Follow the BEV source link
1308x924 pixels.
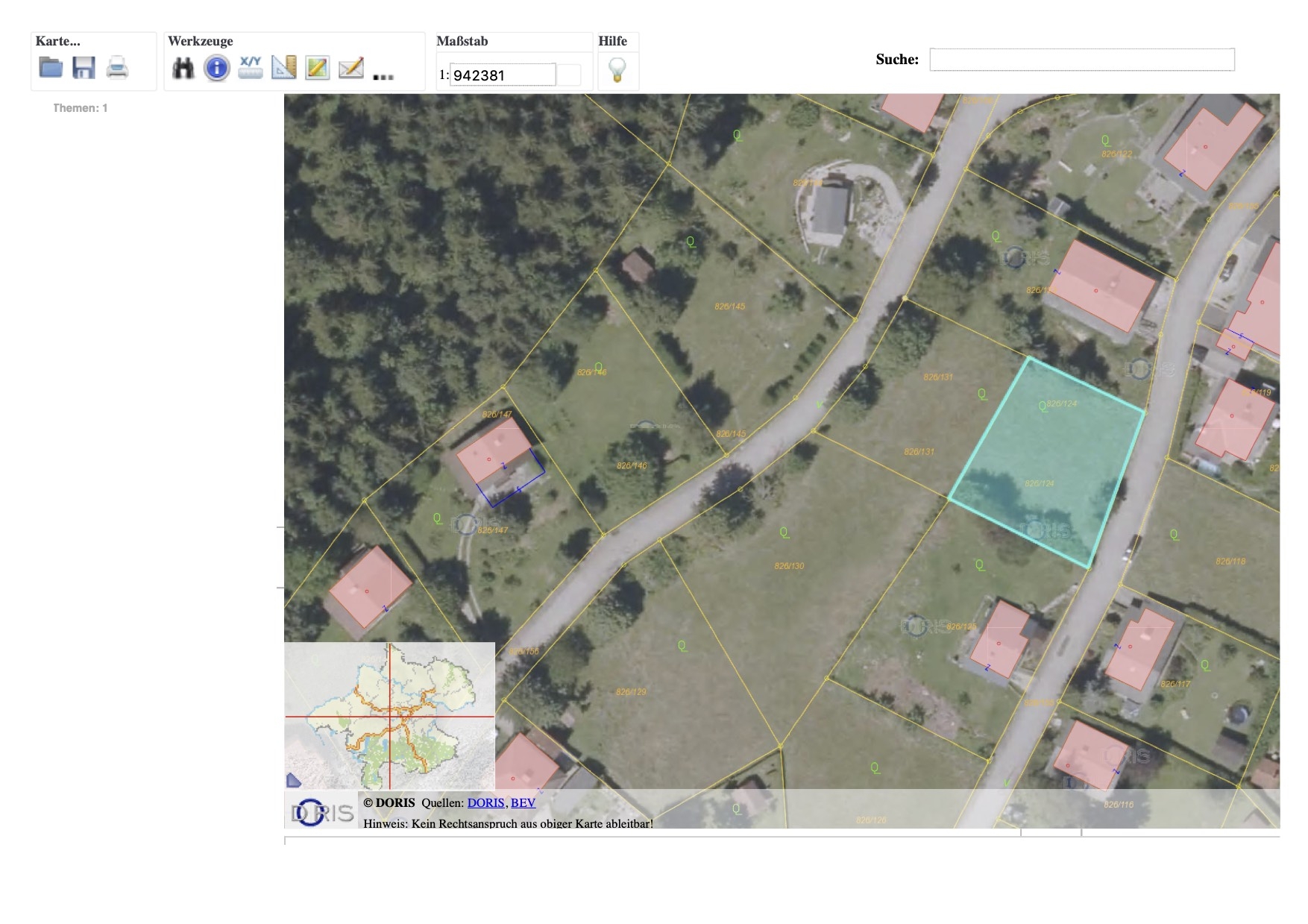523,802
